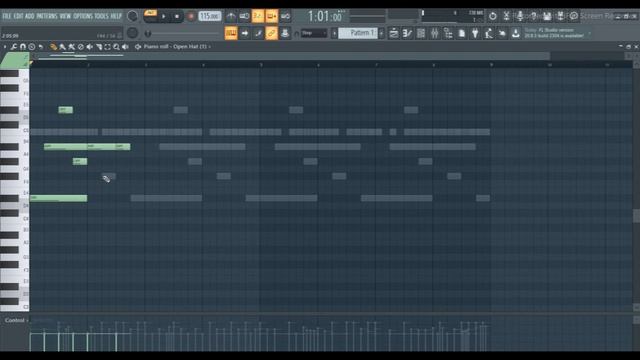640x360 pixels.
Task: Open the TOOLS menu
Action: pos(102,16)
